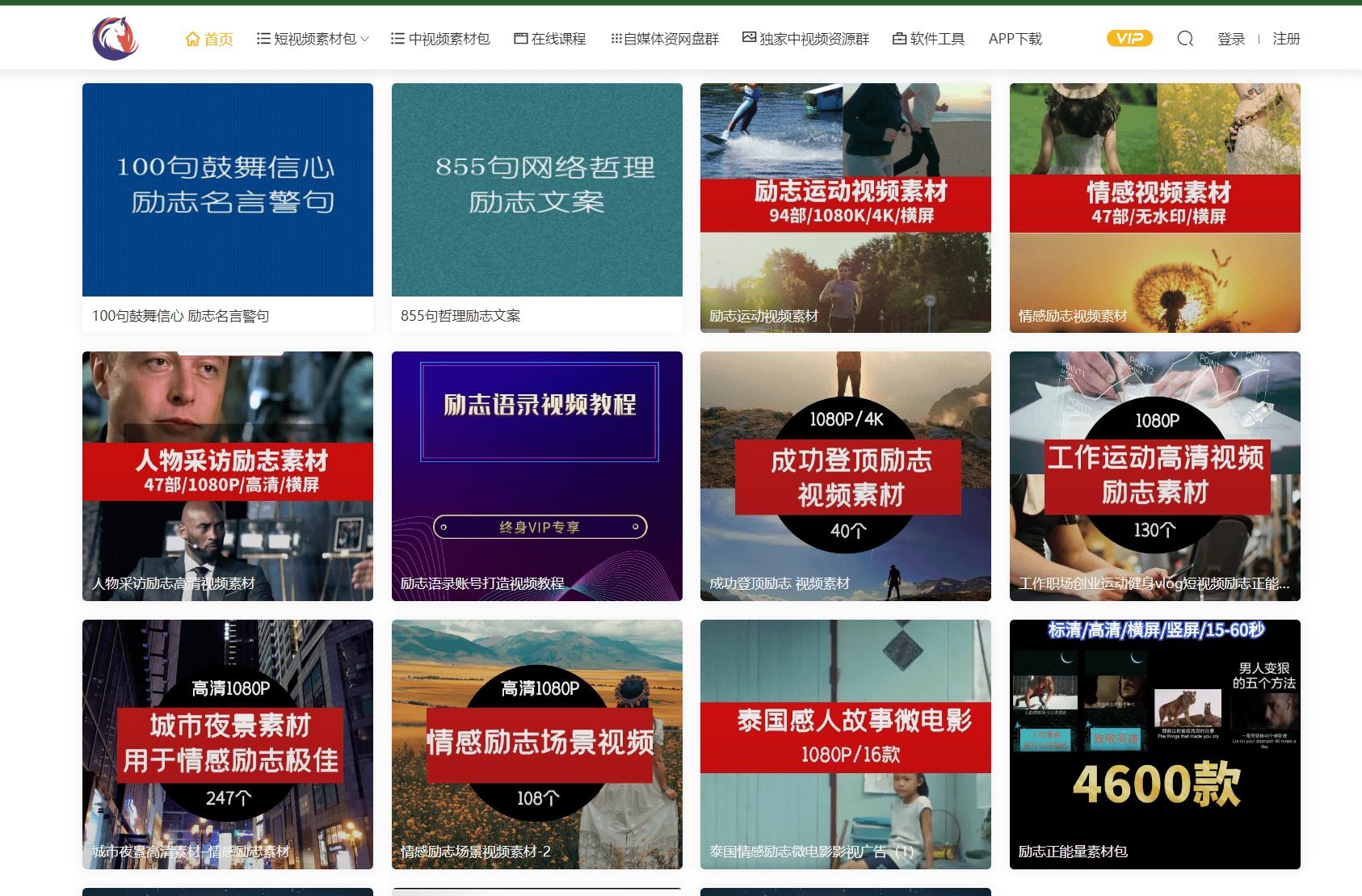Click the 注册 link
Screen dimensions: 1362x896
coord(1286,38)
